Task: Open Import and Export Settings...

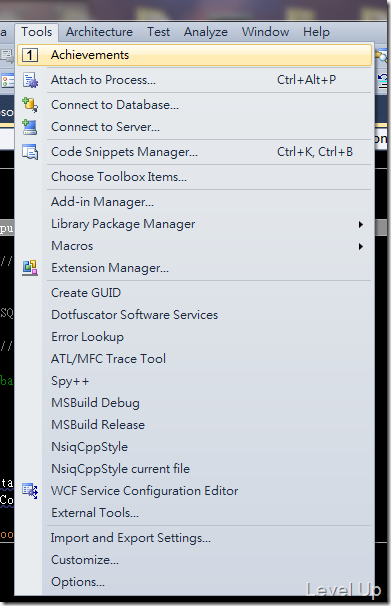Action: [194, 538]
